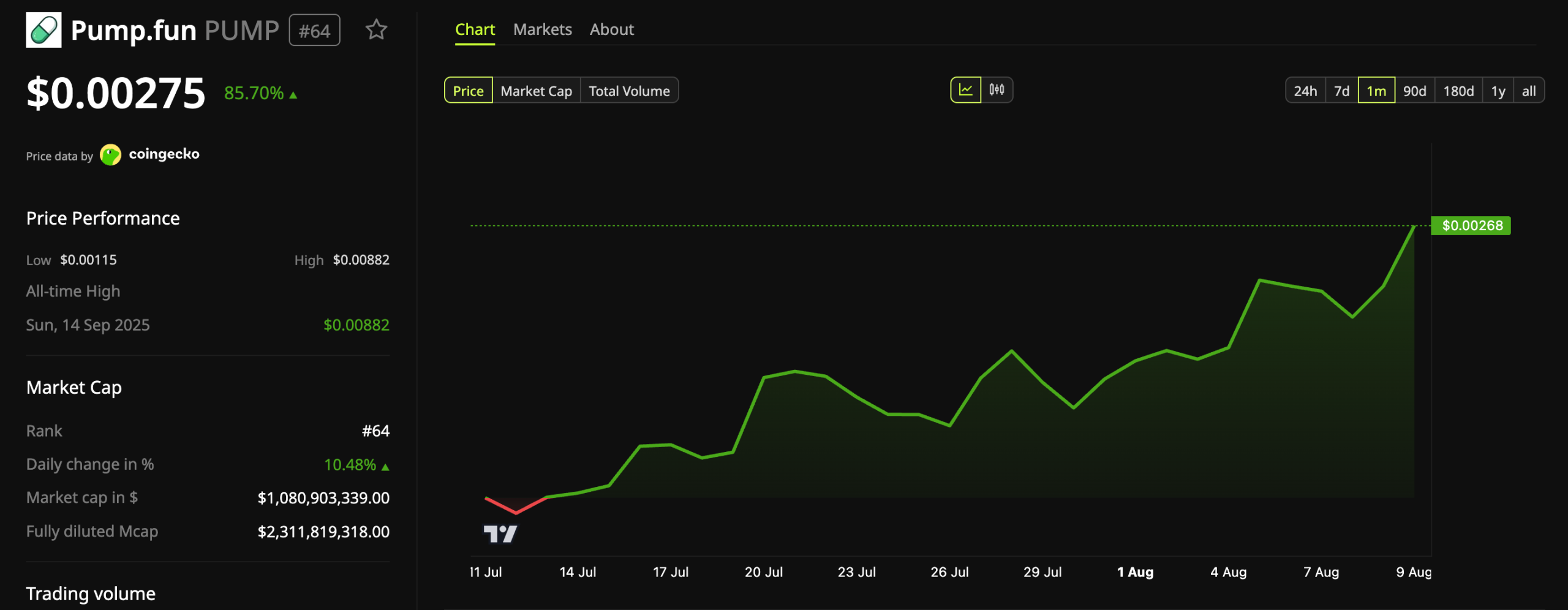Select the Market Cap chart mode
Image resolution: width=1568 pixels, height=610 pixels.
coord(537,91)
